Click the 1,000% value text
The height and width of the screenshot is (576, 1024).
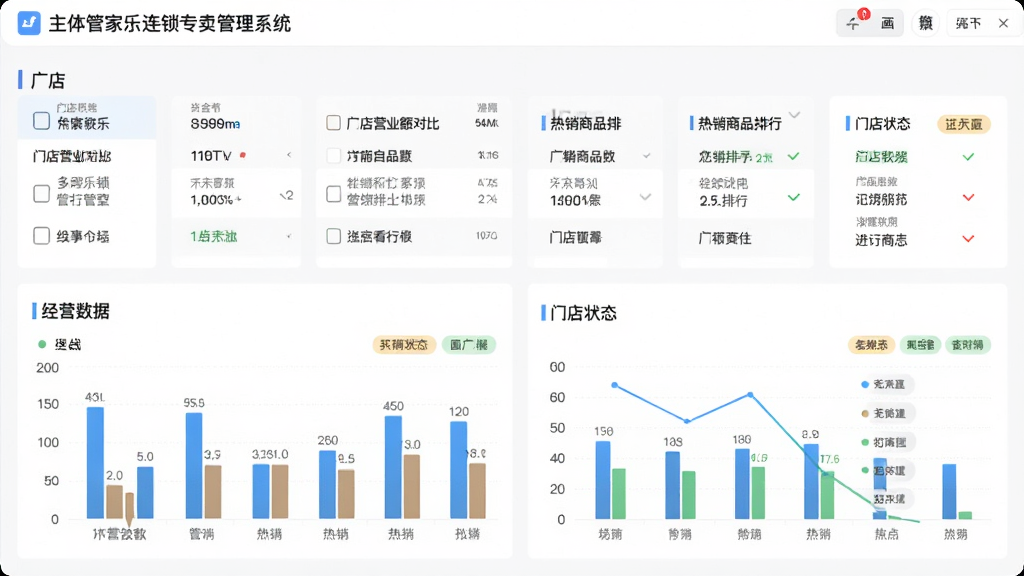[x=216, y=200]
